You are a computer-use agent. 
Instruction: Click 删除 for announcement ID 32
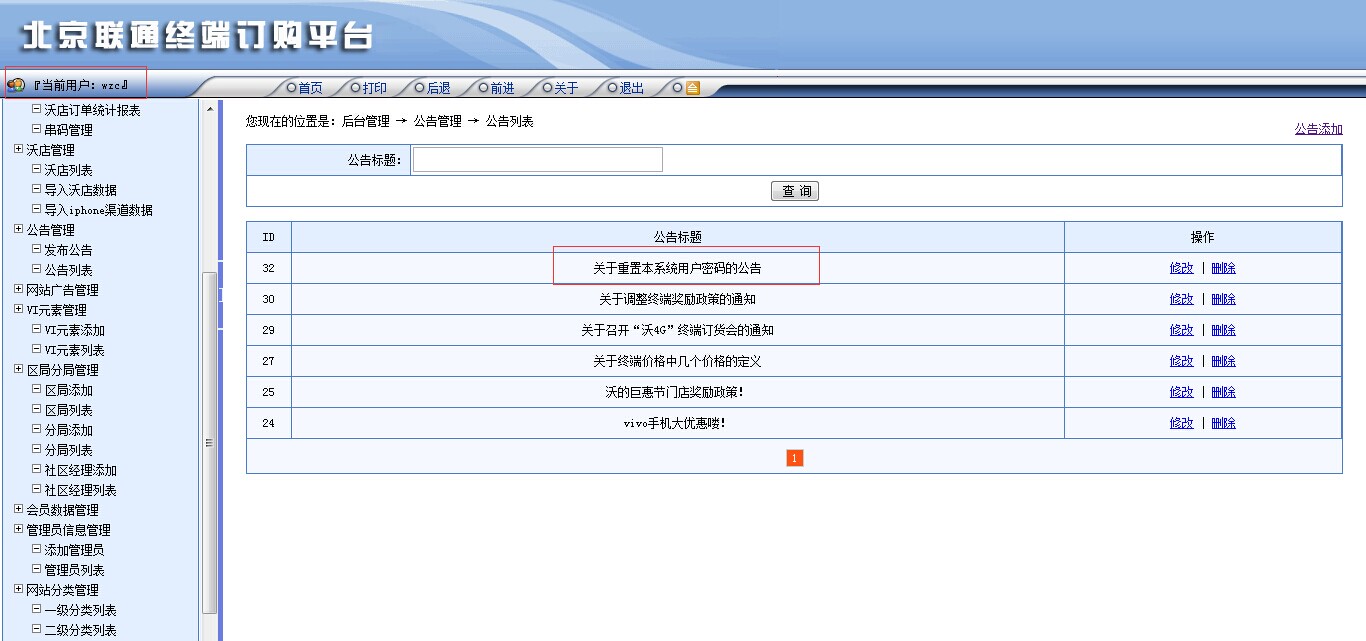coord(1223,268)
